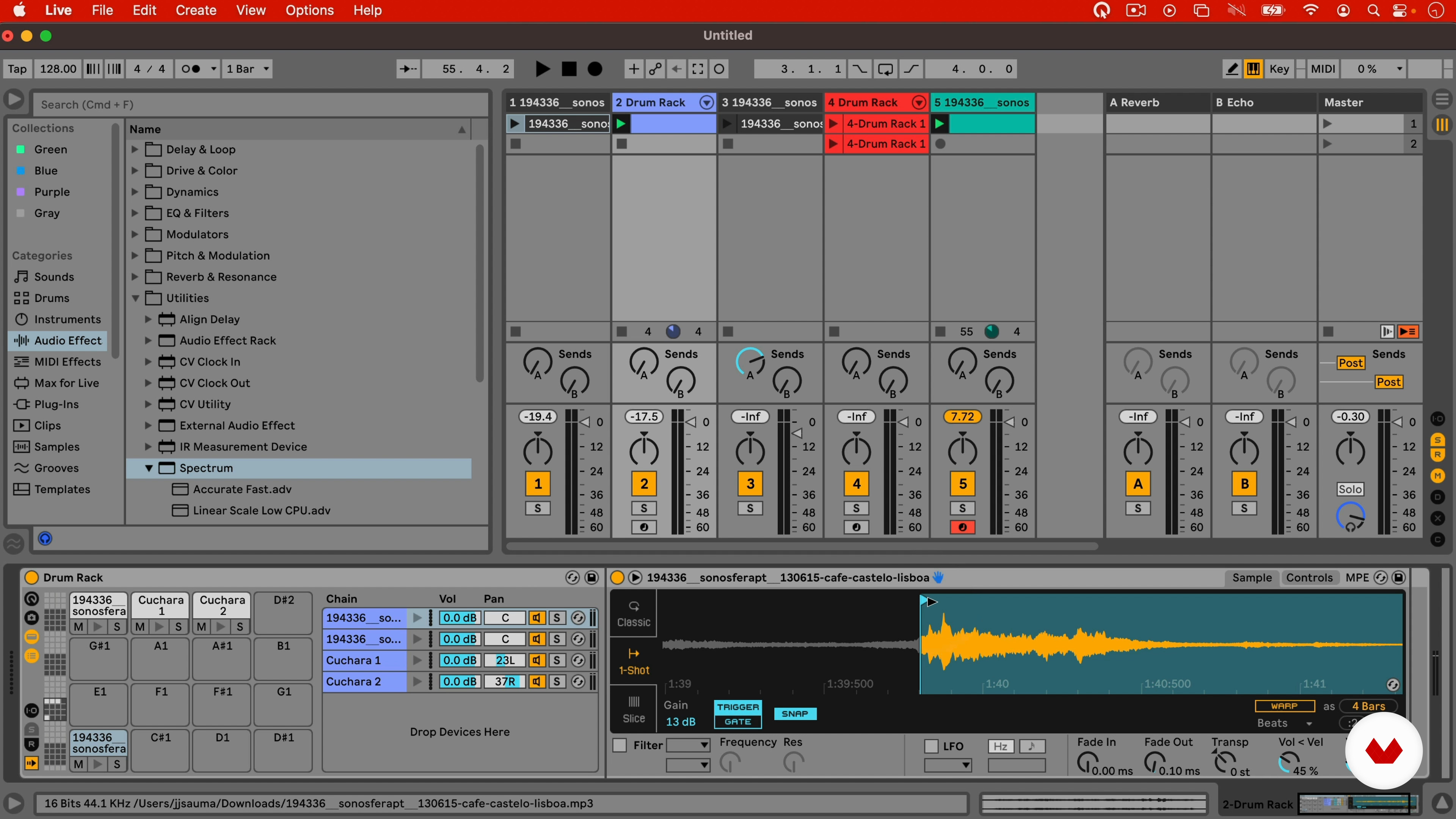Open the Create menu
1456x819 pixels.
click(196, 10)
